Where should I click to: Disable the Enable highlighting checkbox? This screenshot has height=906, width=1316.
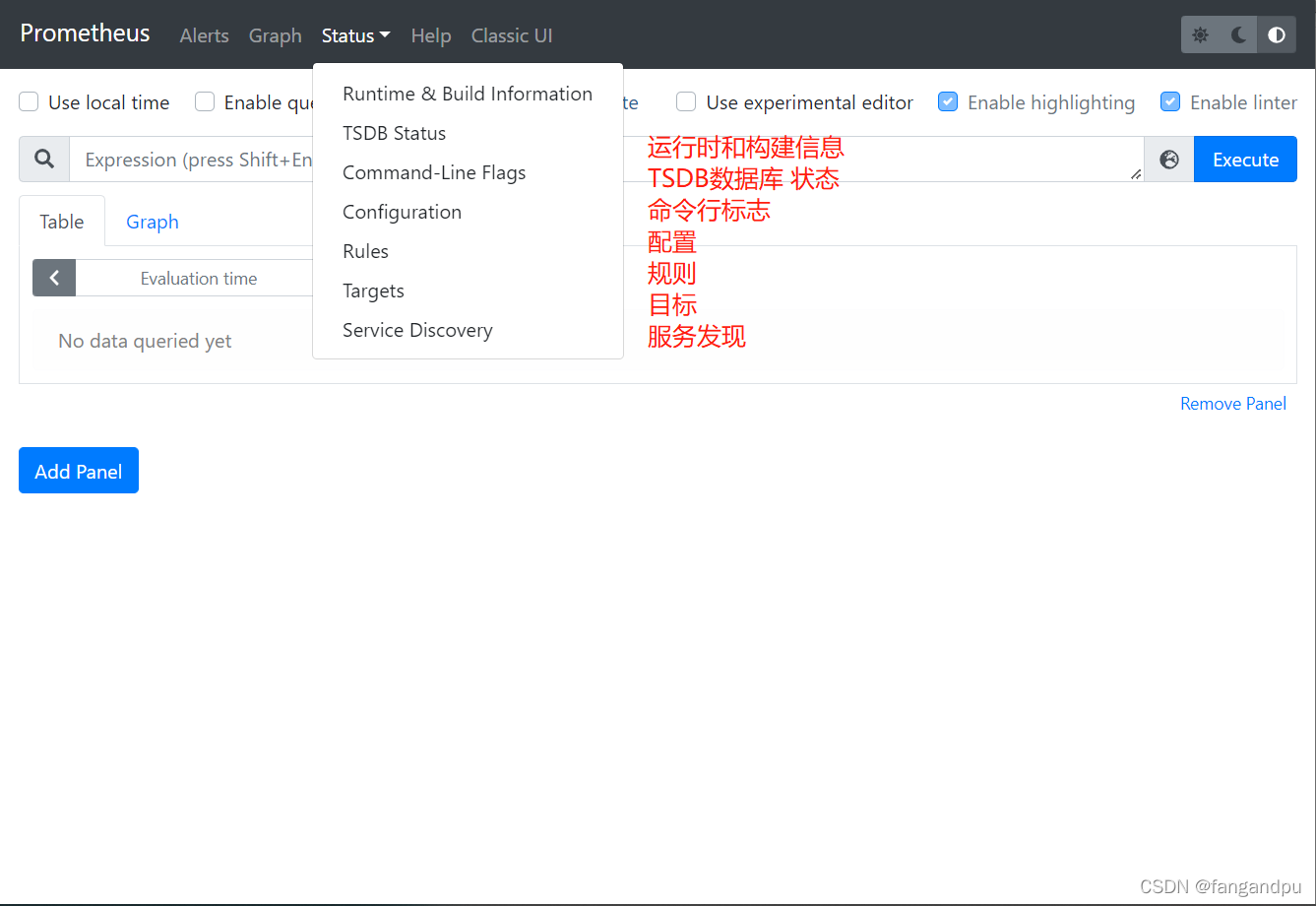click(x=948, y=101)
